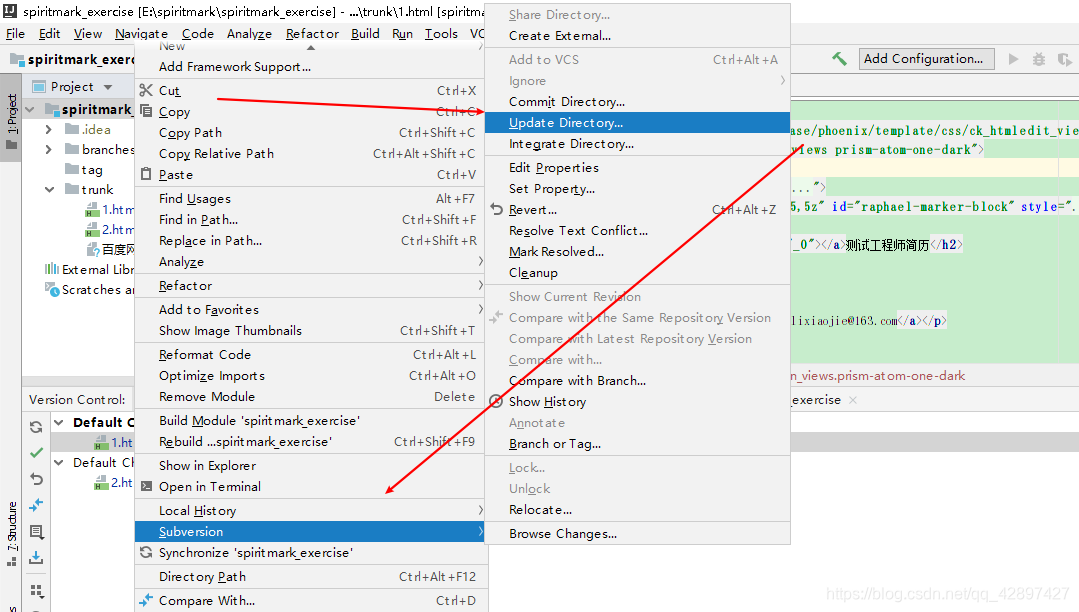Choose Browse Changes menu item
Viewport: 1079px width, 612px height.
(637, 534)
